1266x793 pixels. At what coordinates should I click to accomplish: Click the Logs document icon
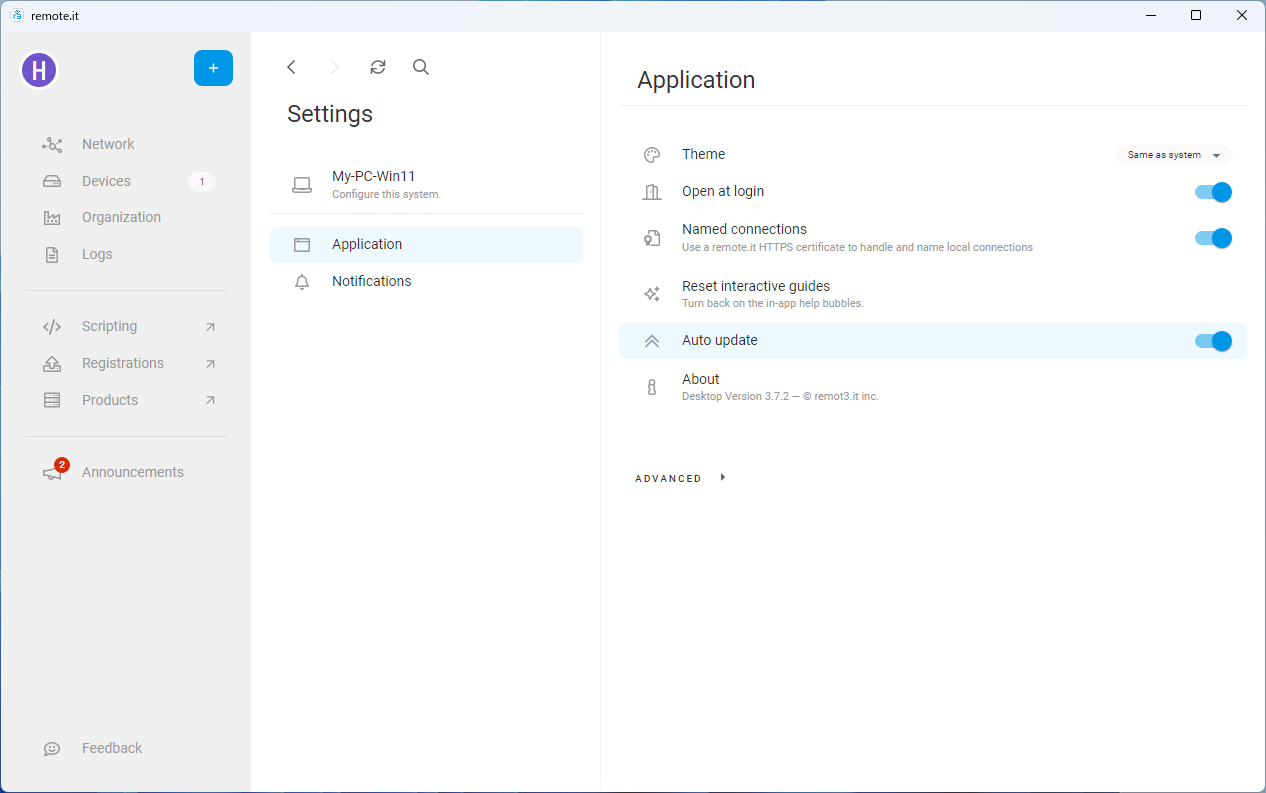(52, 255)
